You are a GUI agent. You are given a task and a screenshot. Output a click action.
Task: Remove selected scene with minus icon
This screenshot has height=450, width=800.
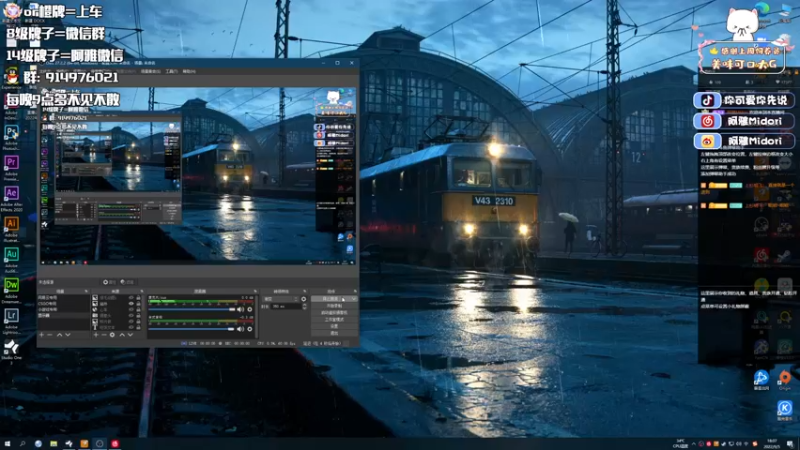pos(49,335)
